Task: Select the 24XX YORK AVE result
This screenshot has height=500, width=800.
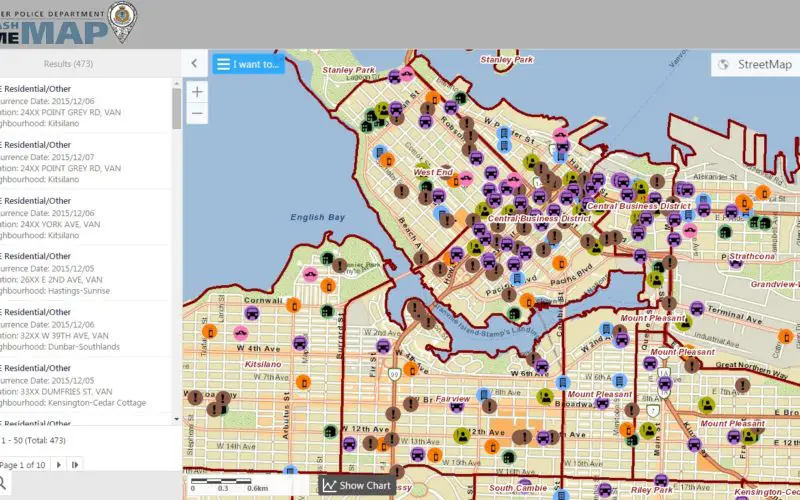Action: pos(84,218)
